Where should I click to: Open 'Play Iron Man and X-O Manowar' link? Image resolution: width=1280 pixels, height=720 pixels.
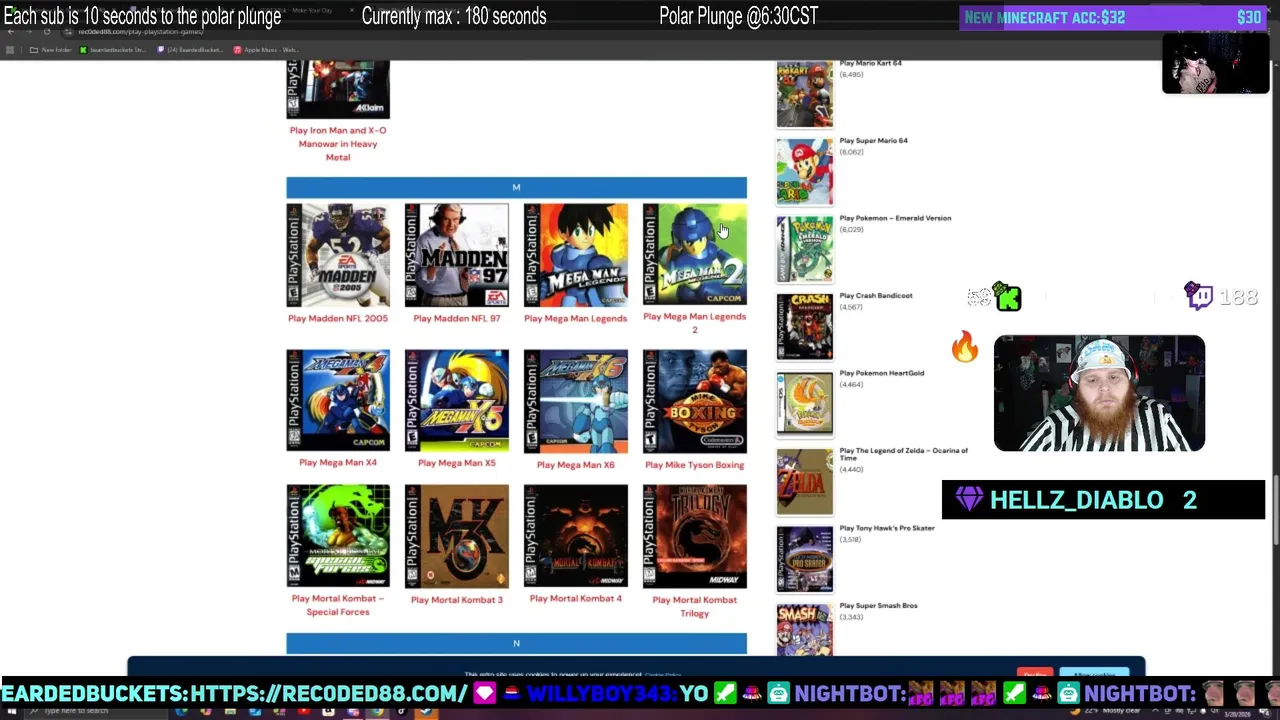pyautogui.click(x=338, y=143)
